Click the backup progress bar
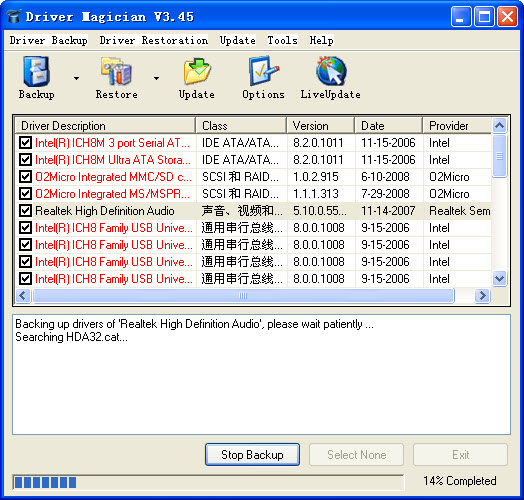This screenshot has width=524, height=500. tap(209, 482)
